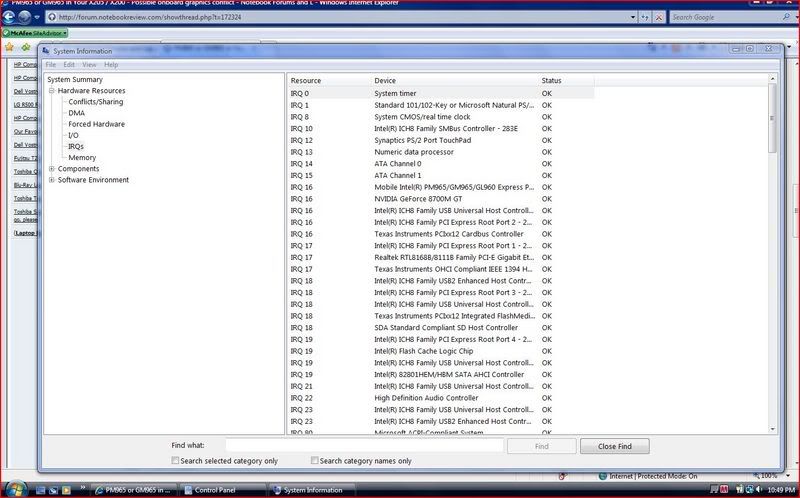800x498 pixels.
Task: Select NVIDIA GeForce 8700M GT row
Action: coord(441,199)
